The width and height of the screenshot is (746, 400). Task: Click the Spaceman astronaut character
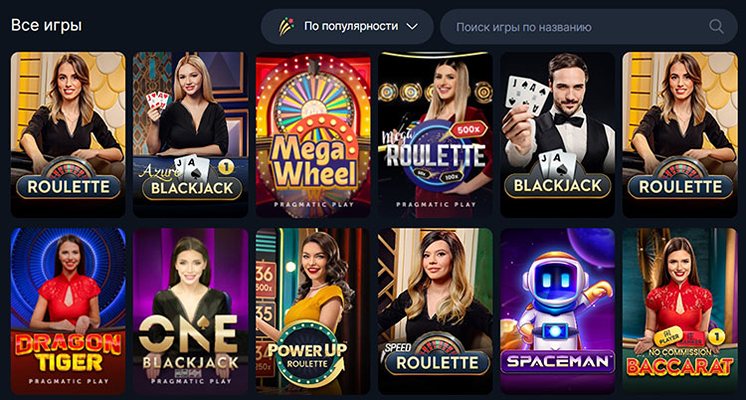point(556,296)
